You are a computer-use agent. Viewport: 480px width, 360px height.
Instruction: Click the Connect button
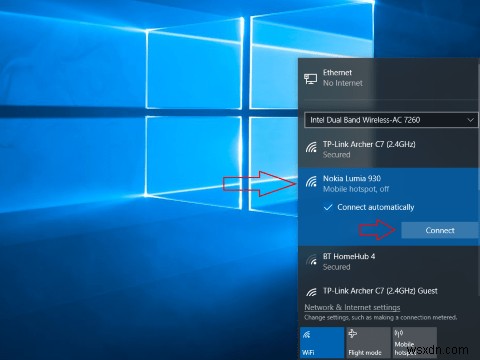coord(440,230)
